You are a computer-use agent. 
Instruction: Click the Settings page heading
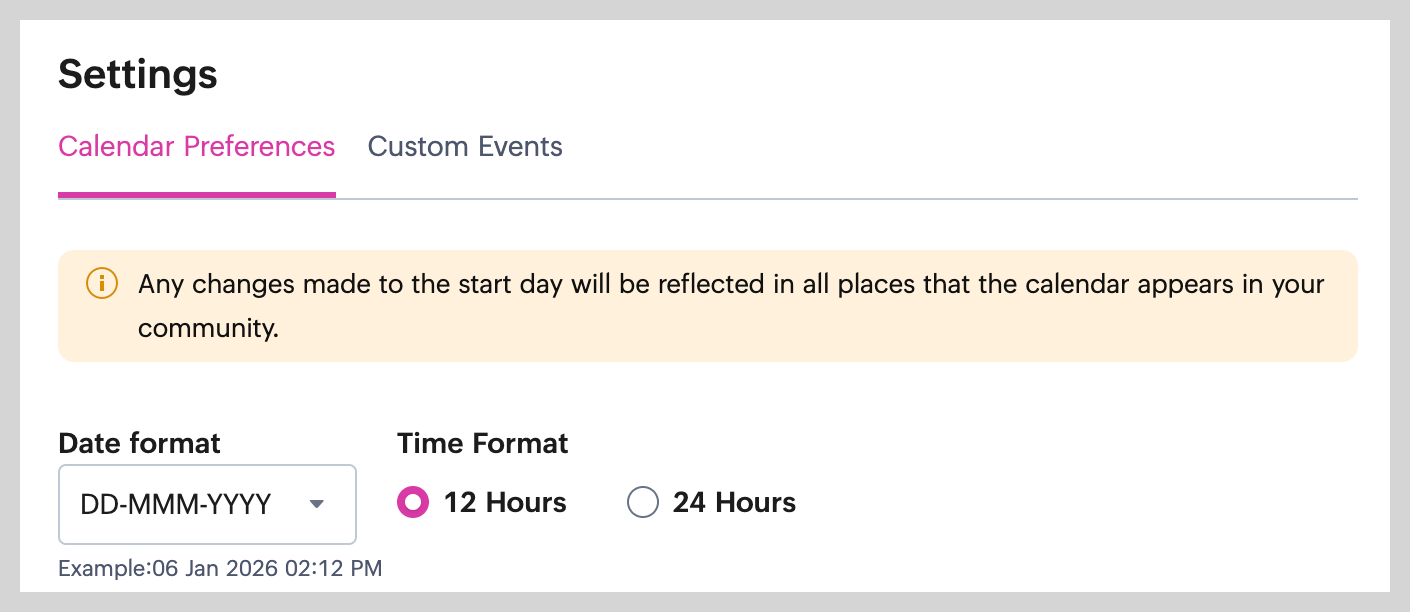138,74
